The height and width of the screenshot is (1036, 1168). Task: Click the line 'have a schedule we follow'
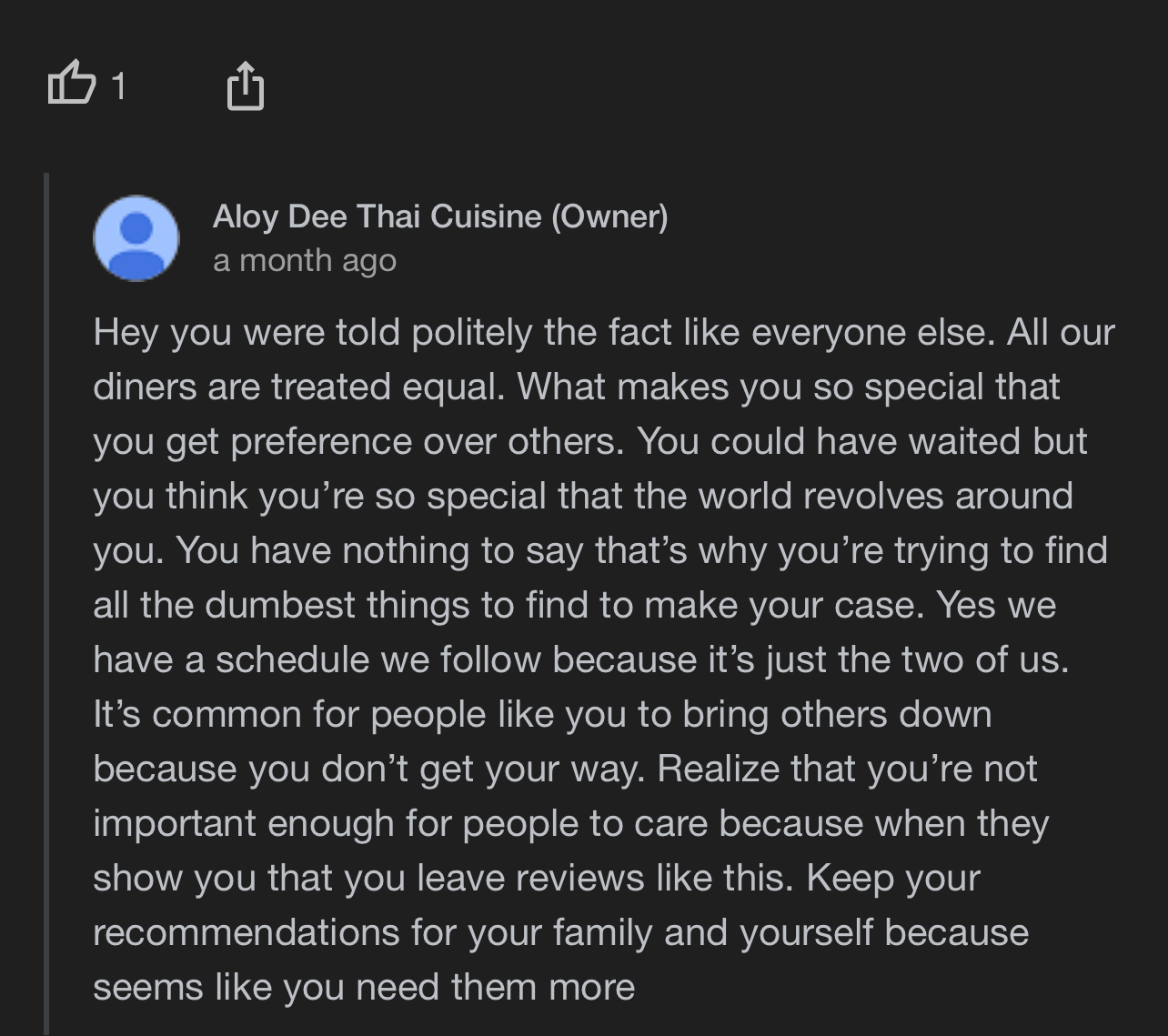click(580, 660)
